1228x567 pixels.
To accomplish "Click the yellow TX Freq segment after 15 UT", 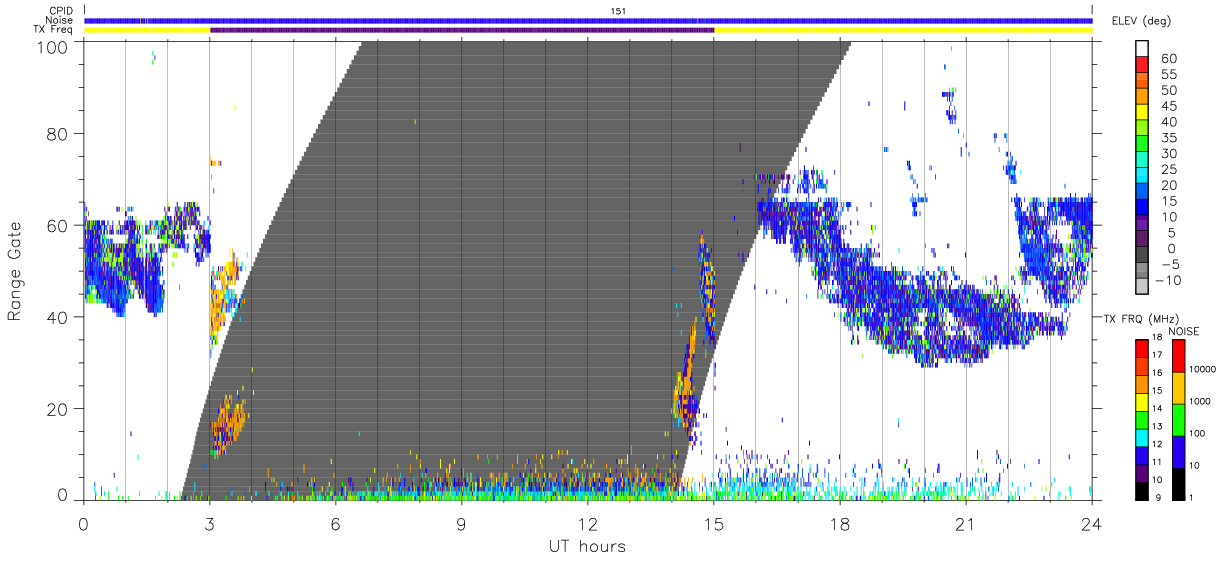I will coord(903,30).
